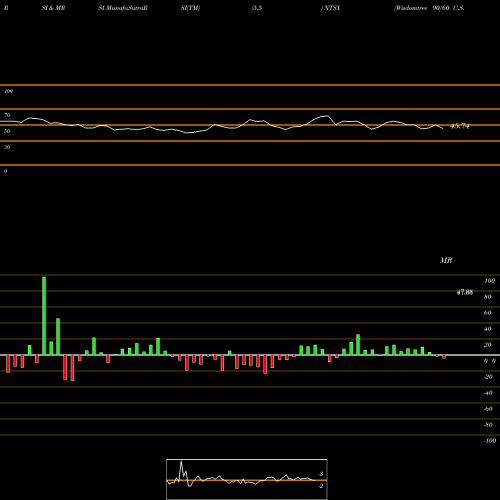This screenshot has width=500, height=500.
Task: Click the NTSX ticker in the header
Action: (x=332, y=8)
